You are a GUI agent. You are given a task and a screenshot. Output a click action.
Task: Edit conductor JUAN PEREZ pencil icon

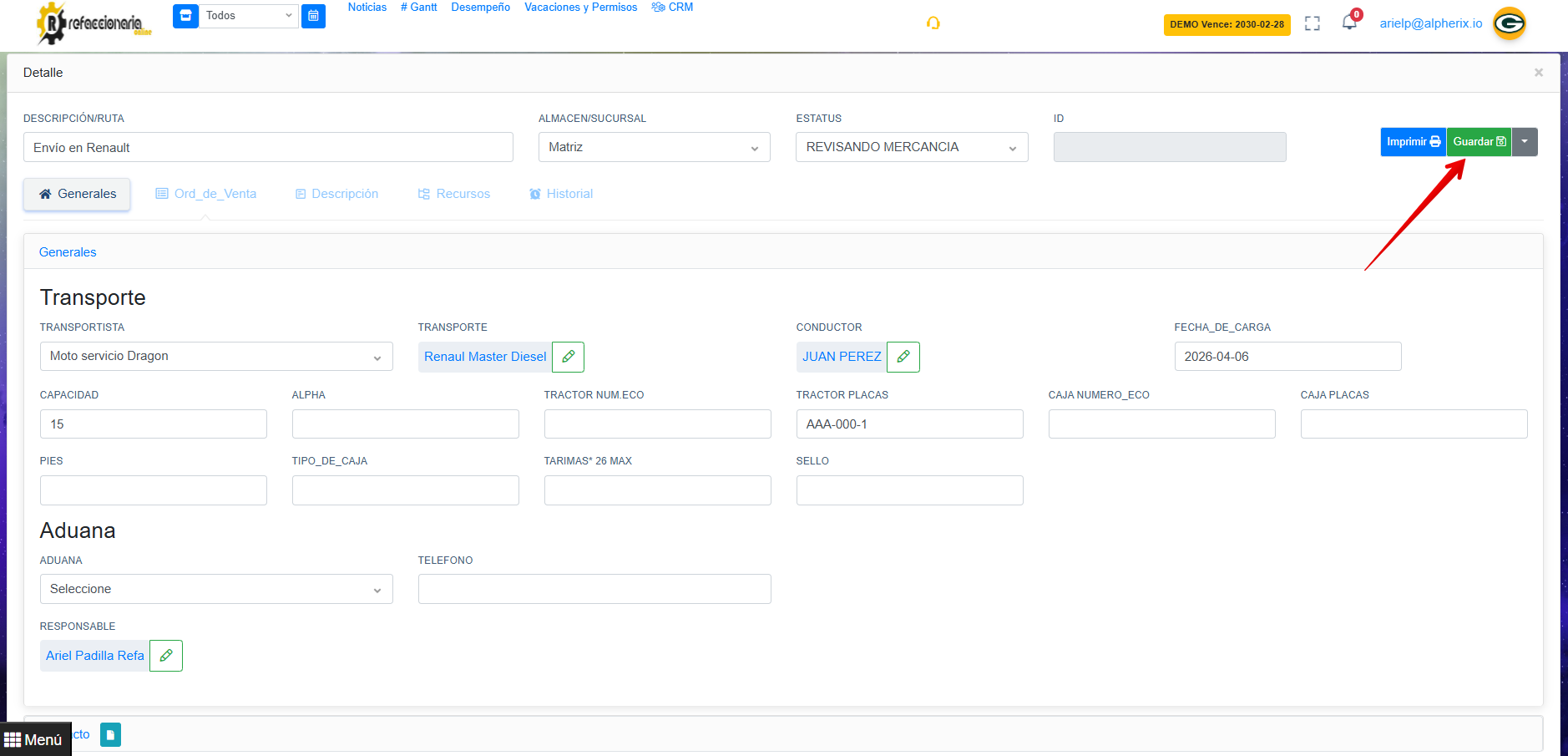[903, 357]
